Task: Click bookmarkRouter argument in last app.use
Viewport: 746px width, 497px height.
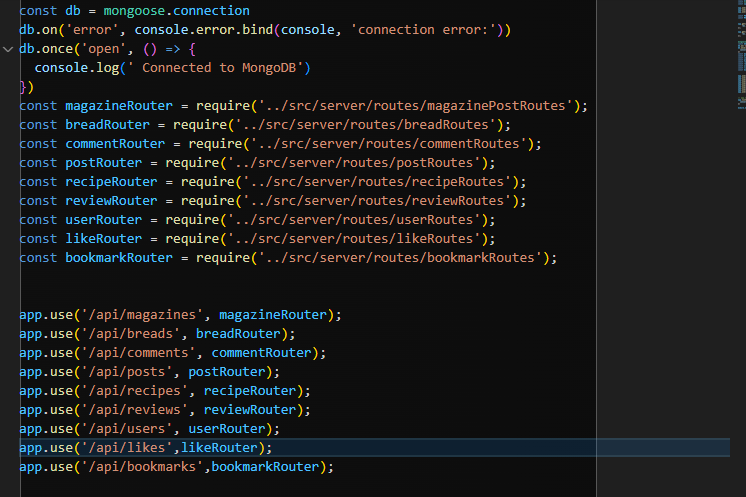Action: click(265, 467)
